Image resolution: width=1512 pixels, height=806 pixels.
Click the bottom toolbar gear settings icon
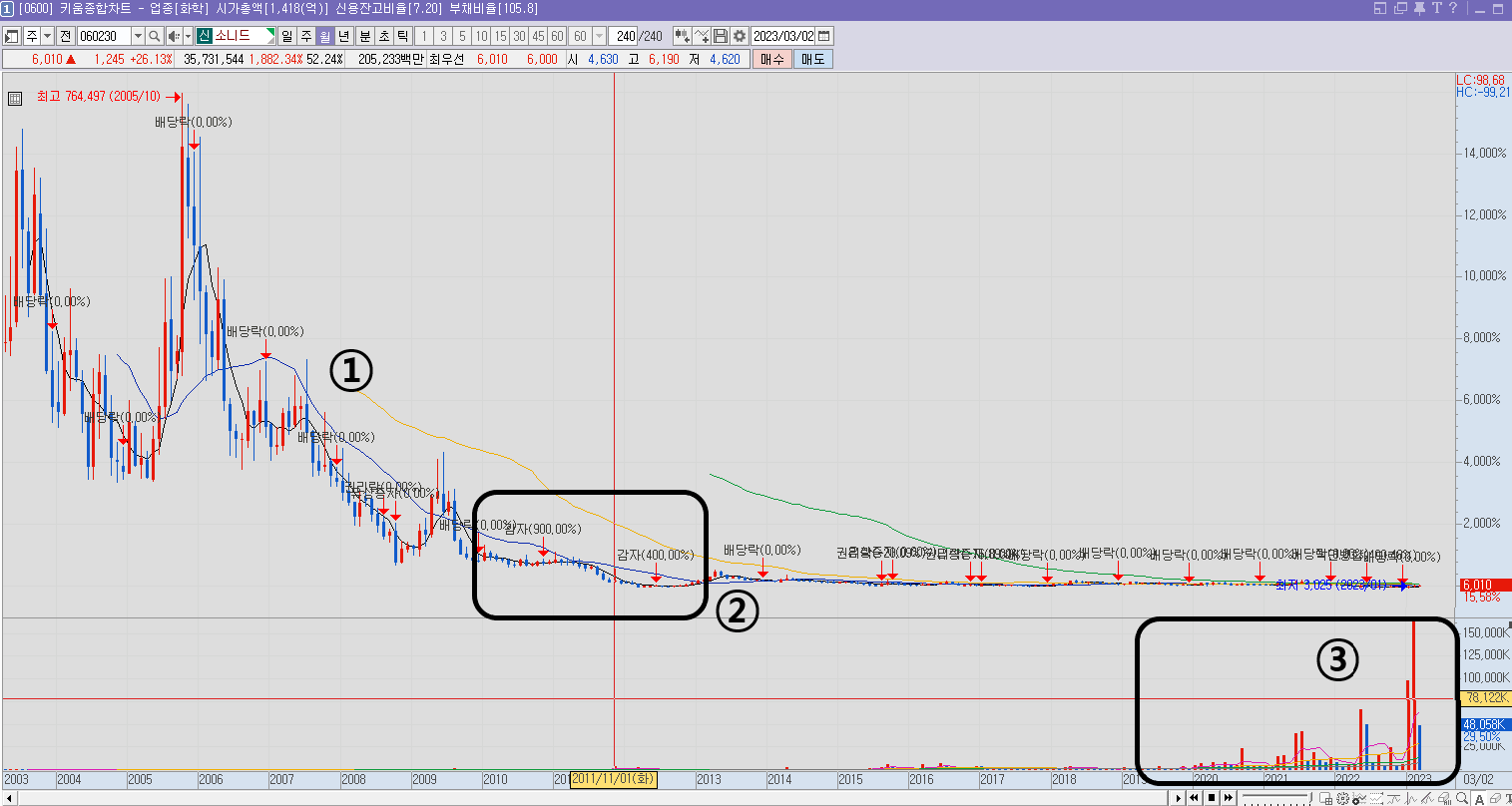[1342, 798]
